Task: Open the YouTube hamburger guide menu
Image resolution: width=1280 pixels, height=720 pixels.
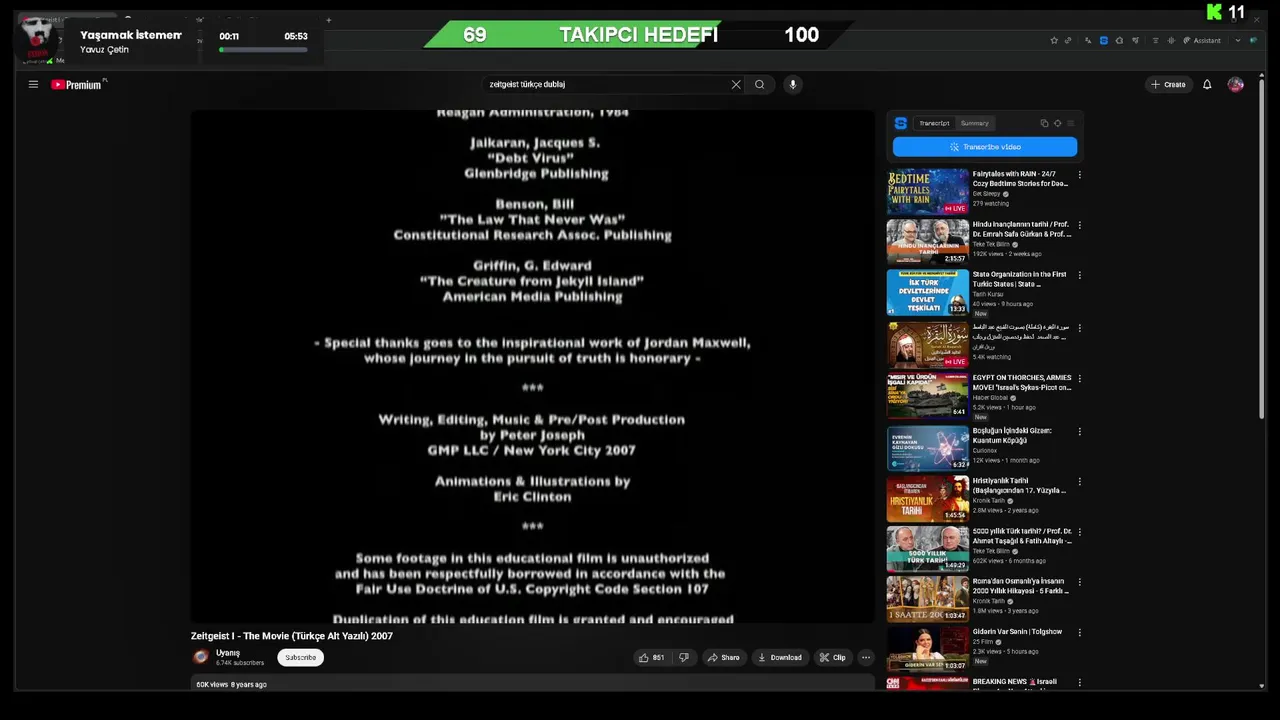Action: click(x=33, y=85)
